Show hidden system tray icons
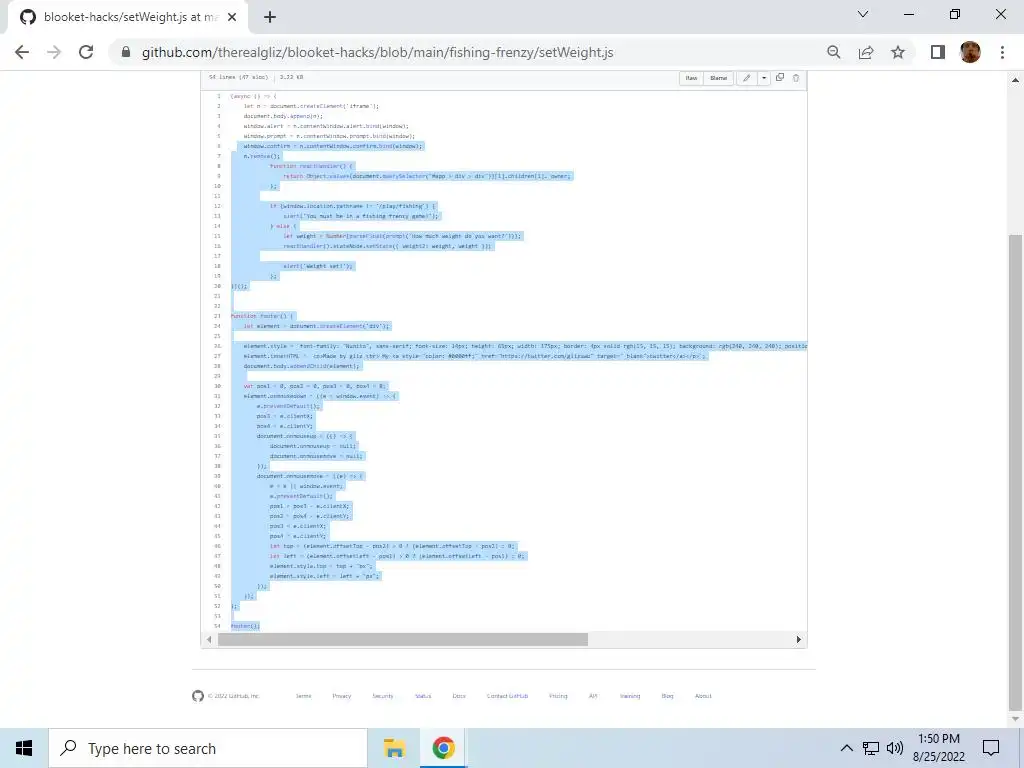This screenshot has height=768, width=1024. click(x=846, y=748)
